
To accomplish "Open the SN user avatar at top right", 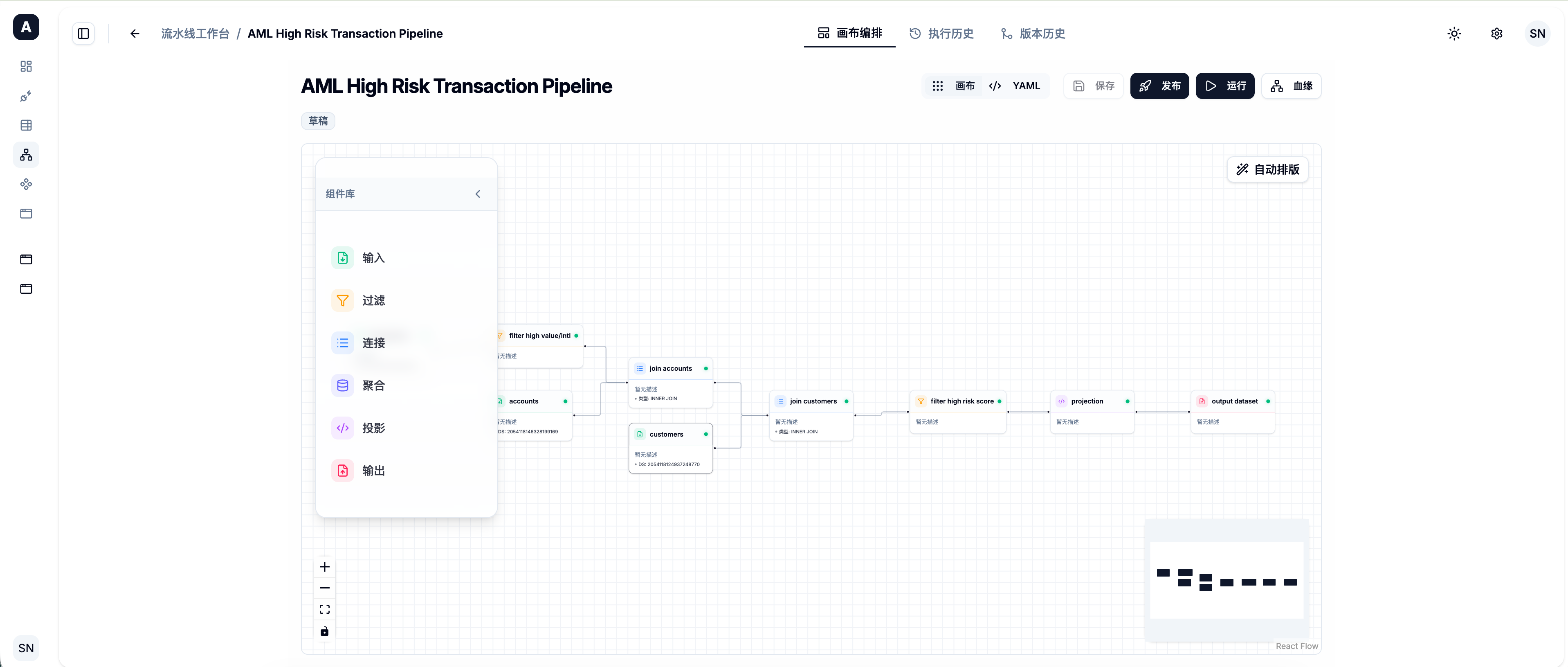I will [x=1538, y=34].
